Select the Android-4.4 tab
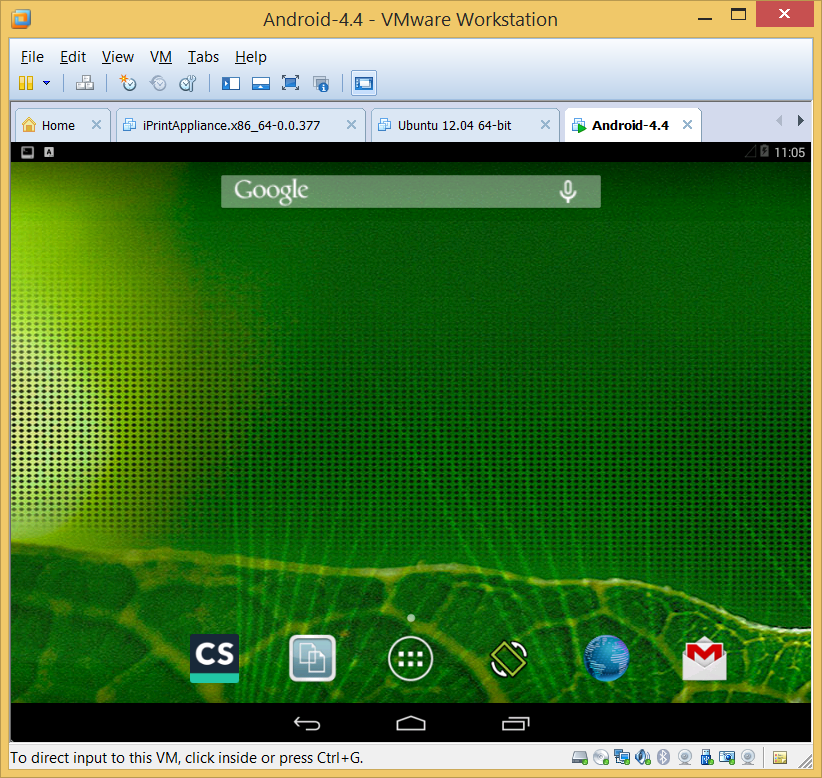 [631, 126]
